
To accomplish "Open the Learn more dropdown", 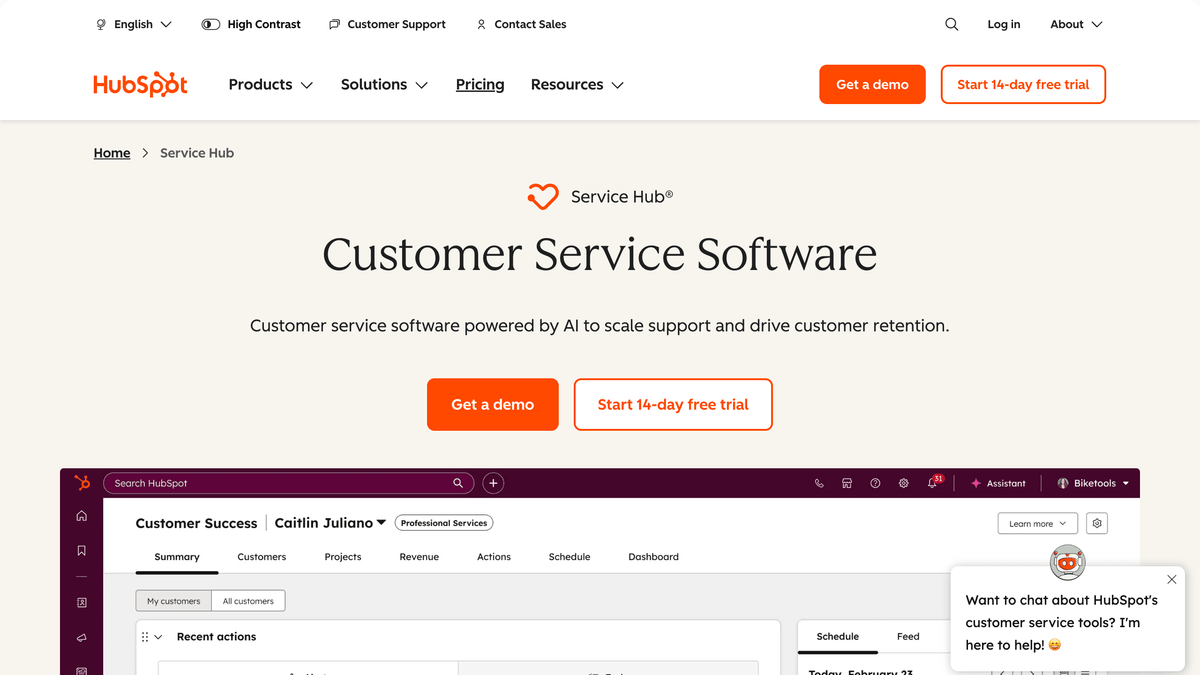I will [1038, 523].
